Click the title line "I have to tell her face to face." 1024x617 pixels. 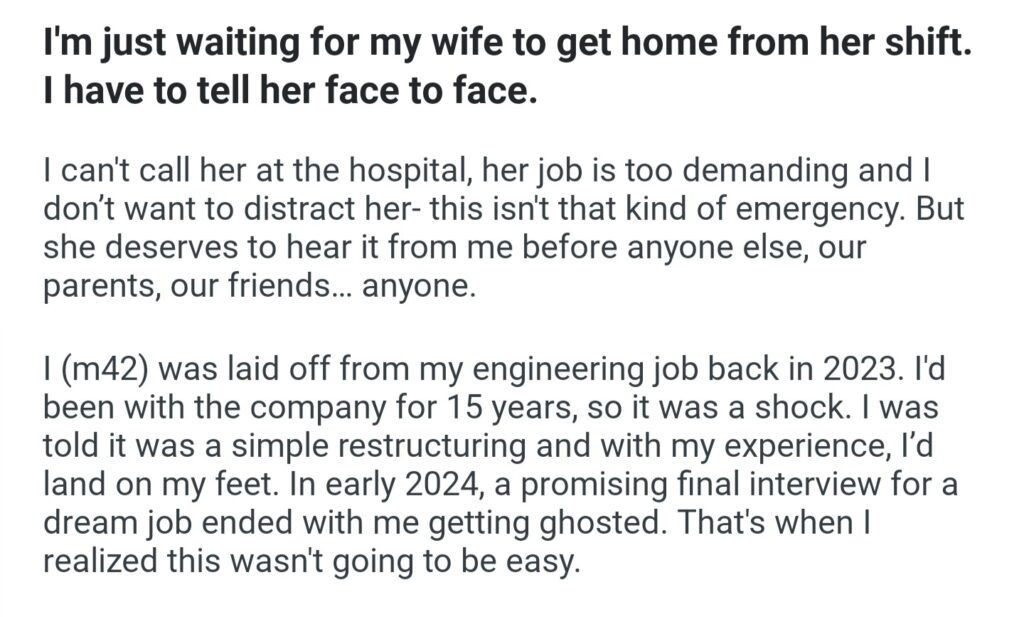290,94
